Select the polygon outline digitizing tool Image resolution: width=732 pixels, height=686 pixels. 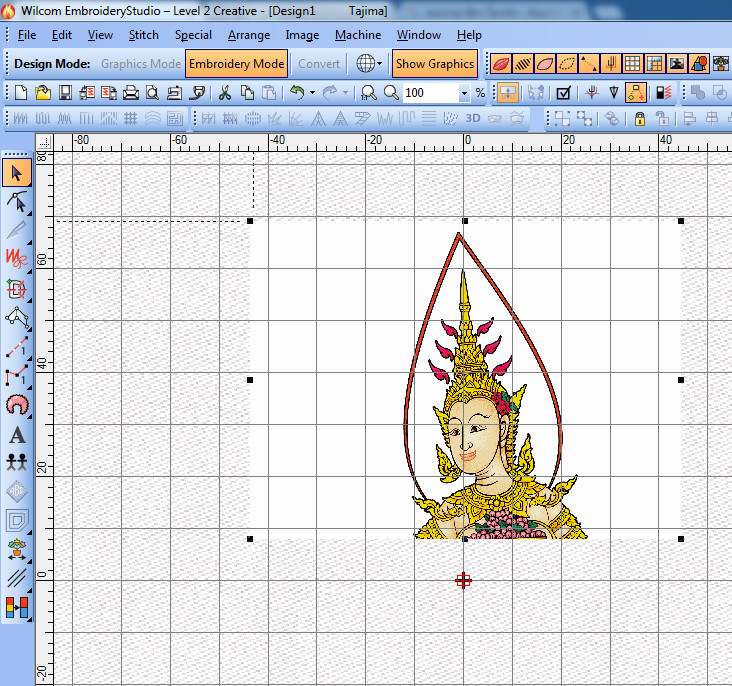coord(17,318)
